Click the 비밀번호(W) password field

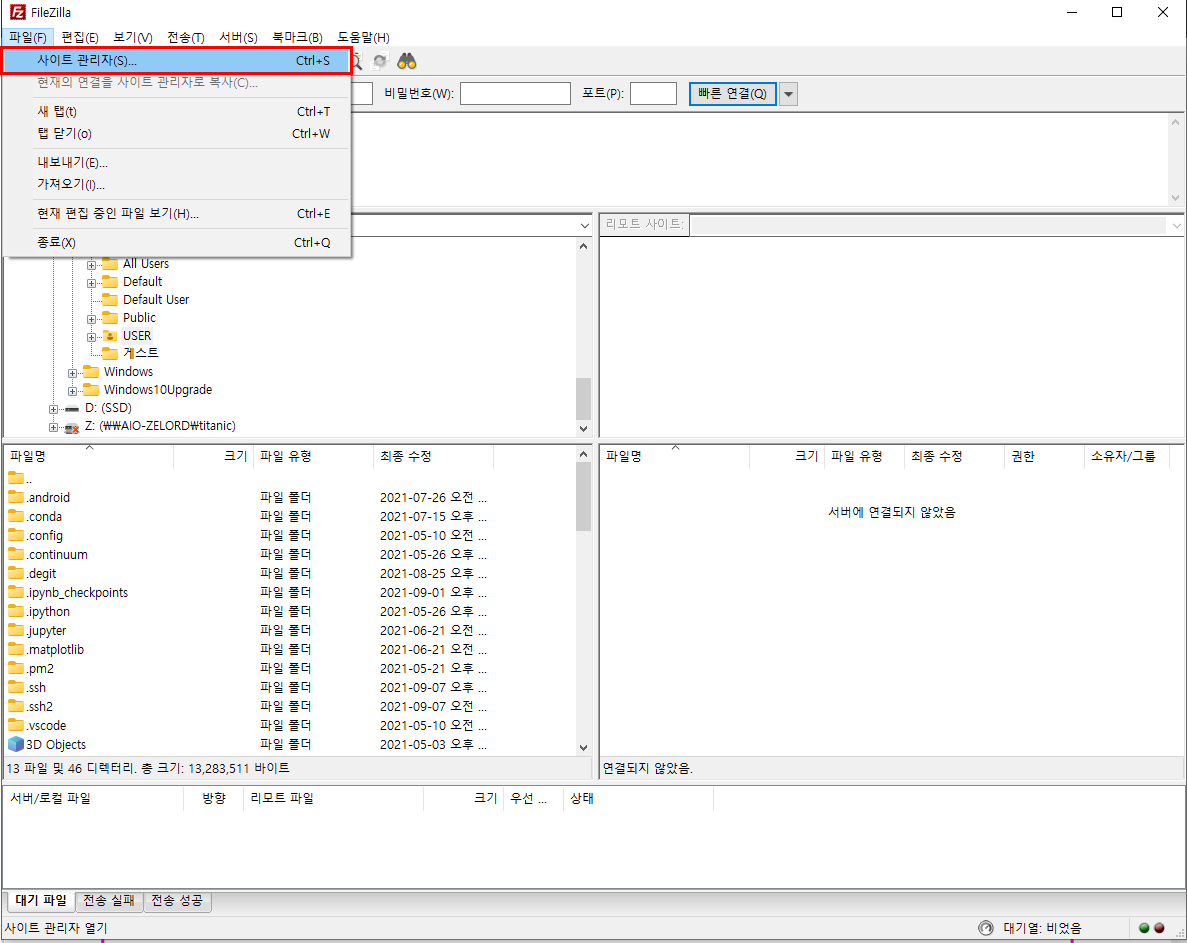coord(515,94)
